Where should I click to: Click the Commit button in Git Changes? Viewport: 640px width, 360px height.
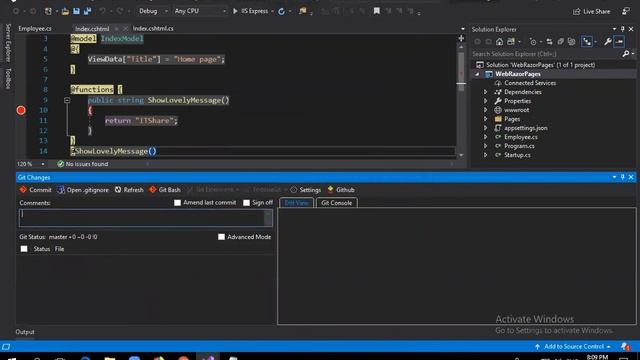(x=35, y=190)
